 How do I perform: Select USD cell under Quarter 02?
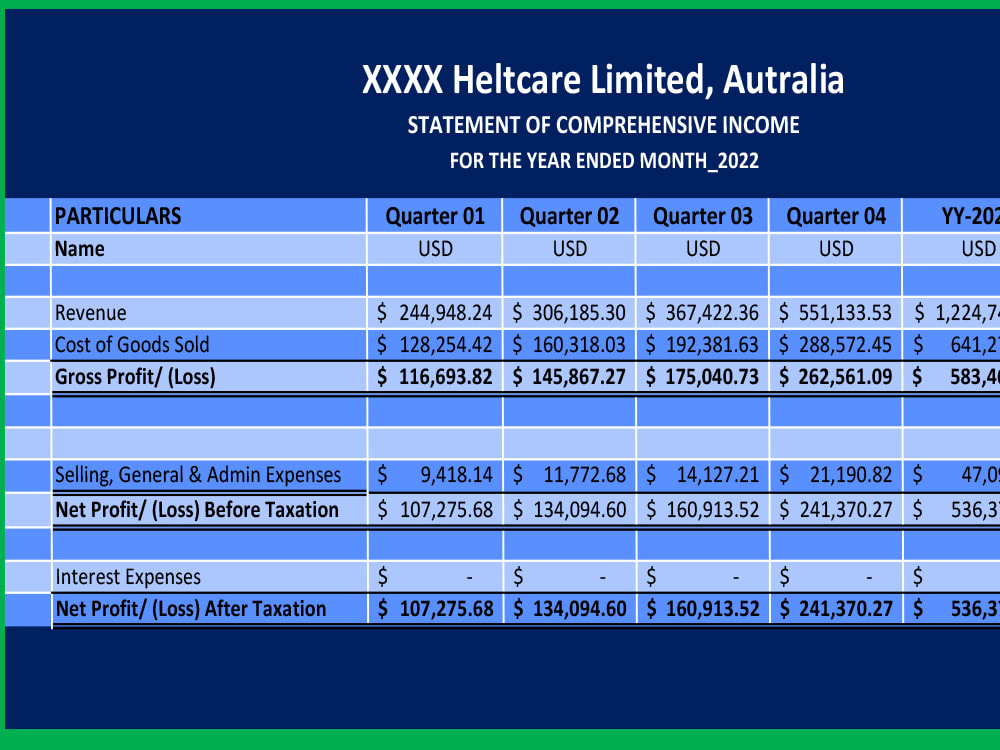tap(569, 249)
